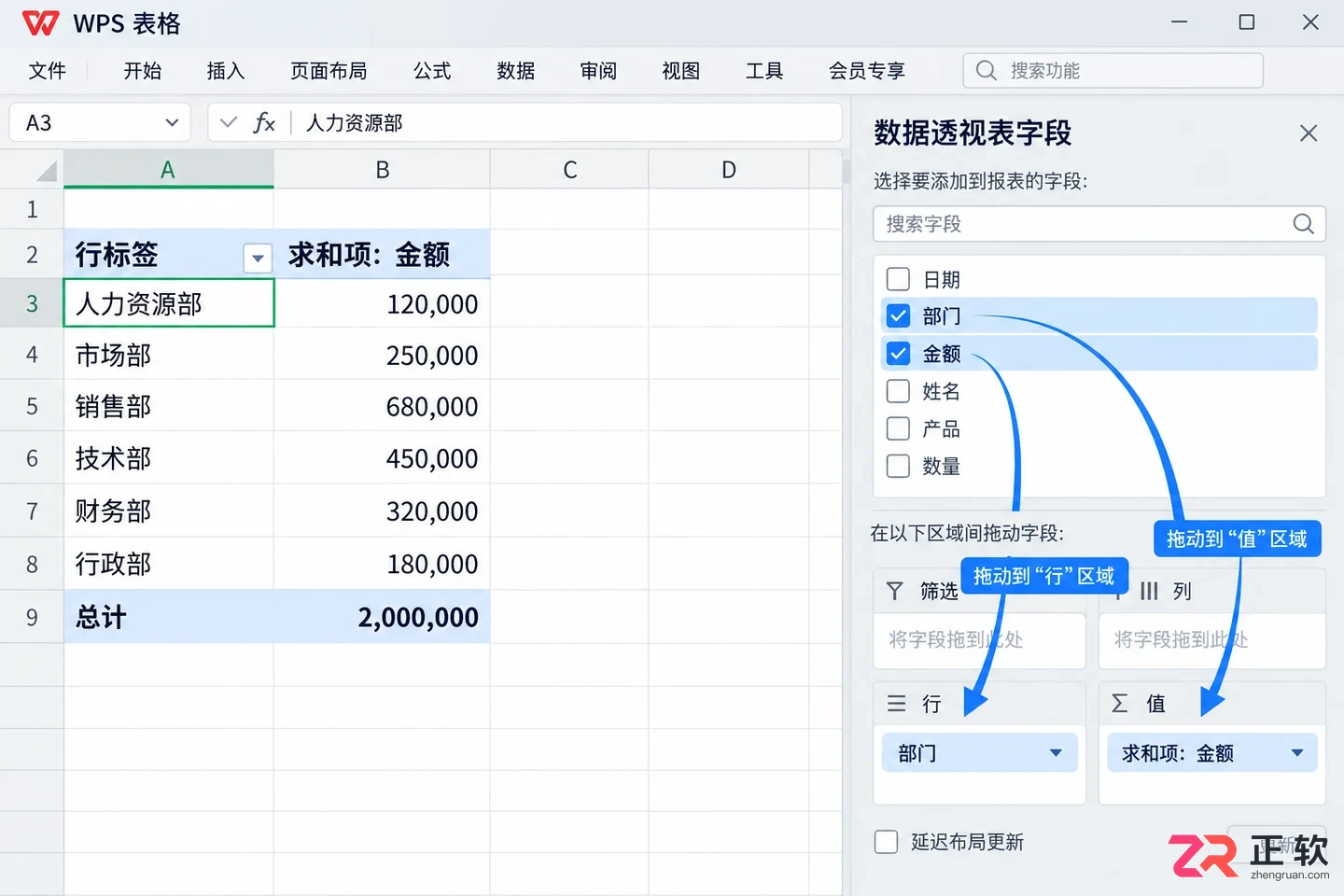
Task: Click the 搜索字段 input field
Action: (x=1099, y=224)
